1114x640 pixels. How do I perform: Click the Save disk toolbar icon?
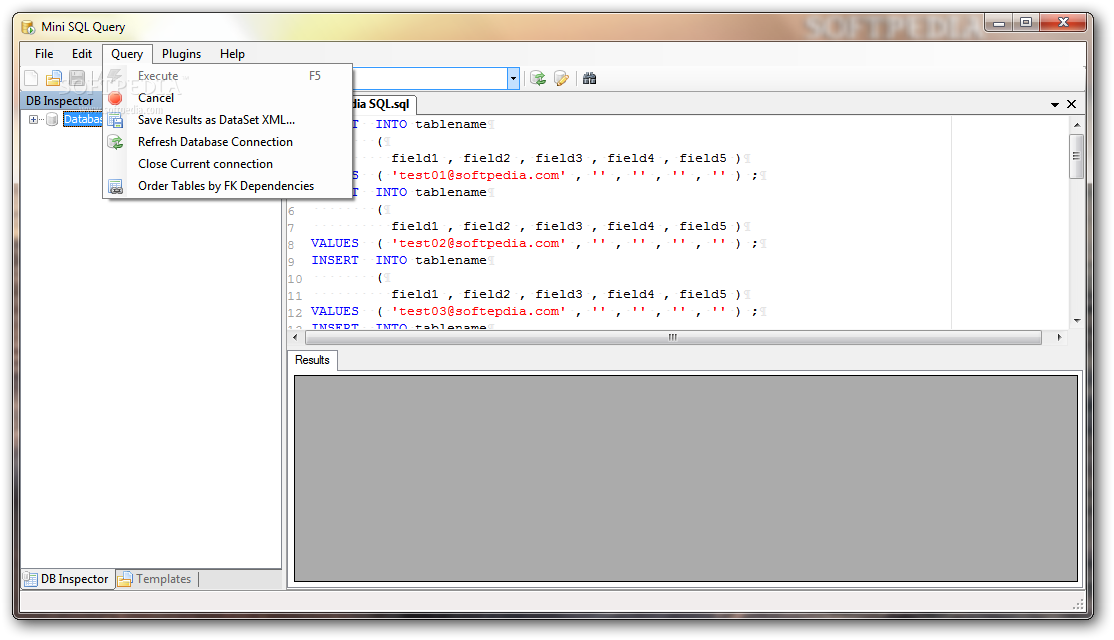[77, 78]
